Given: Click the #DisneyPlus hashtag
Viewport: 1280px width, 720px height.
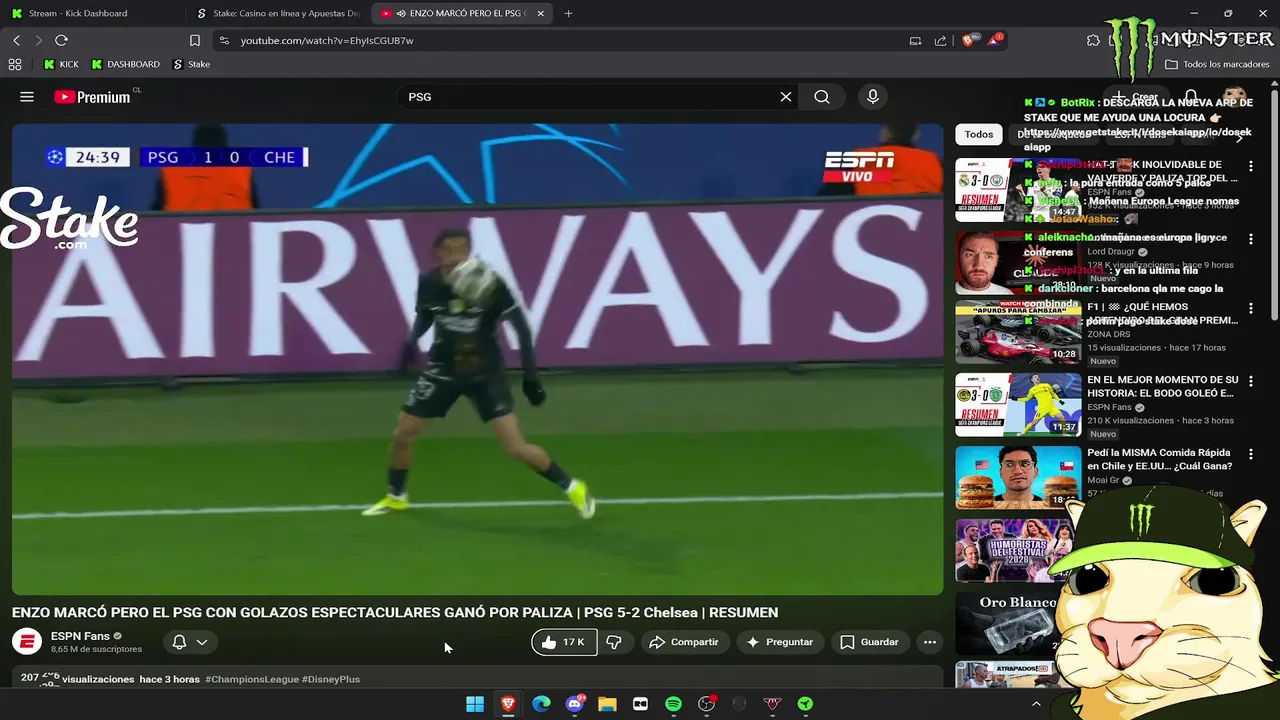Looking at the screenshot, I should pos(331,679).
